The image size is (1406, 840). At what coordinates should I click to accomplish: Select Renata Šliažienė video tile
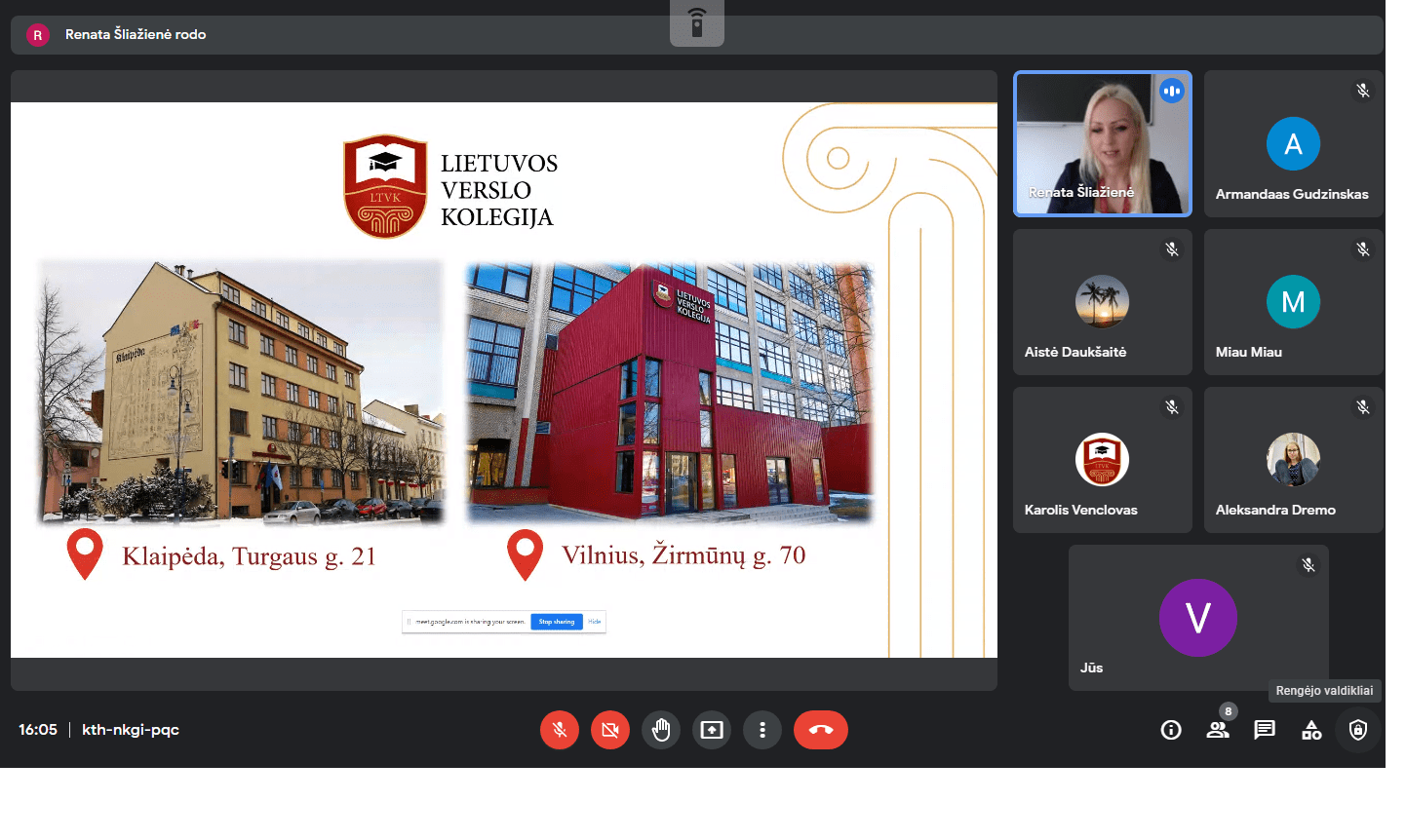click(1103, 143)
